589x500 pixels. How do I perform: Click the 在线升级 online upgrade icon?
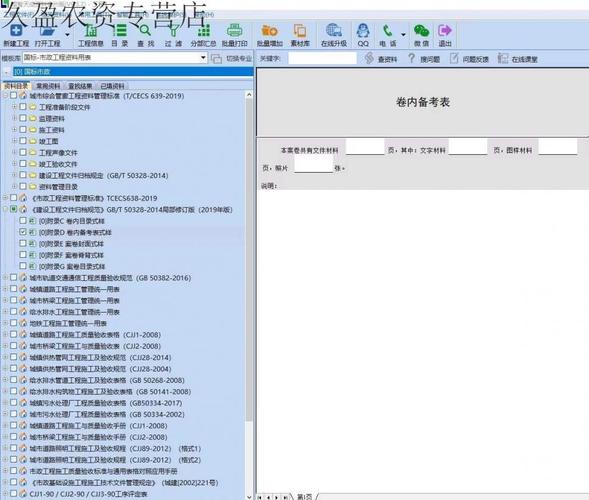click(x=334, y=31)
